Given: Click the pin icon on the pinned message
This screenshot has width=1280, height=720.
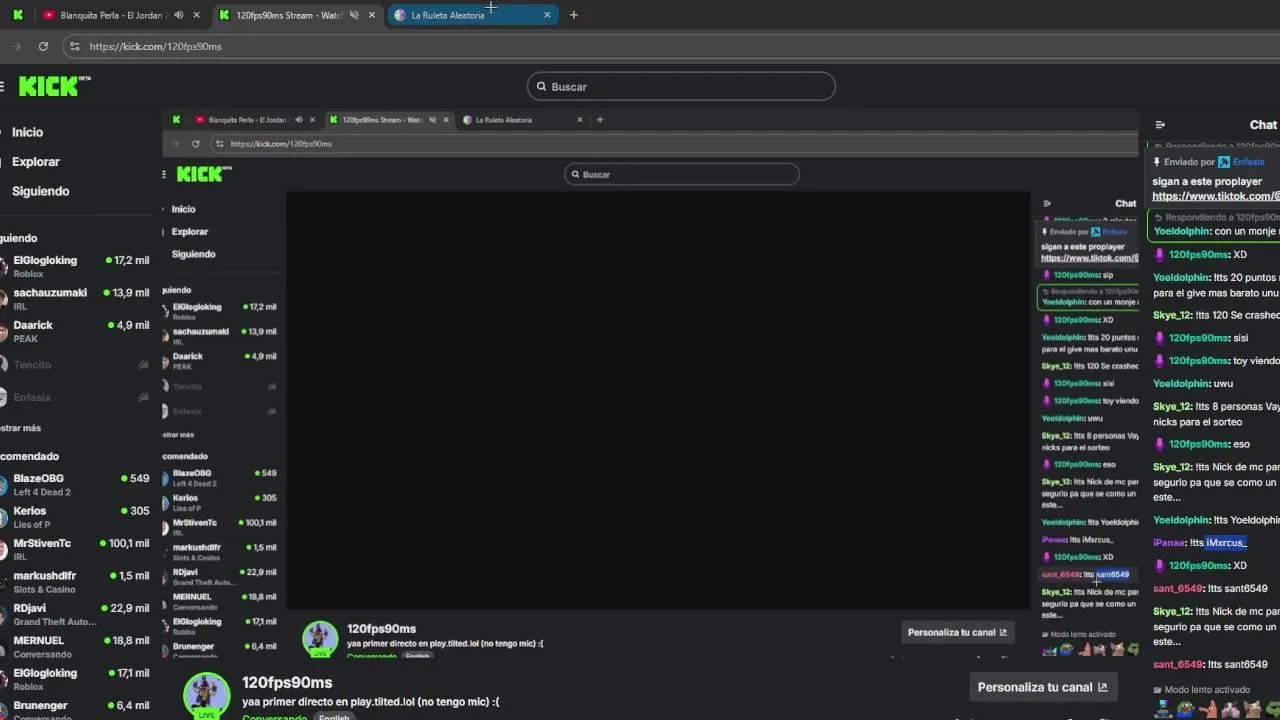Looking at the screenshot, I should 1157,162.
